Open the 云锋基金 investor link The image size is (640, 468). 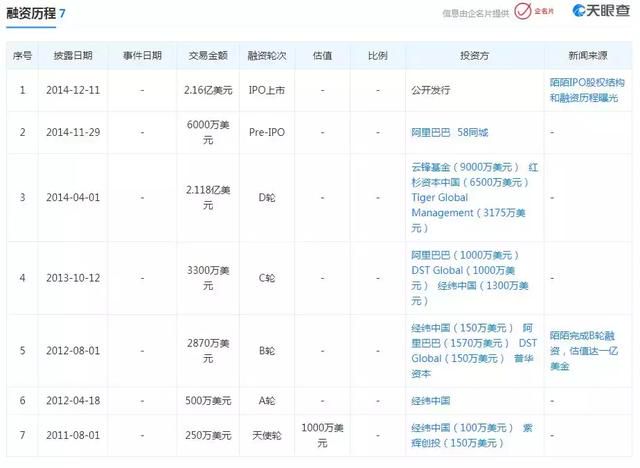point(464,167)
